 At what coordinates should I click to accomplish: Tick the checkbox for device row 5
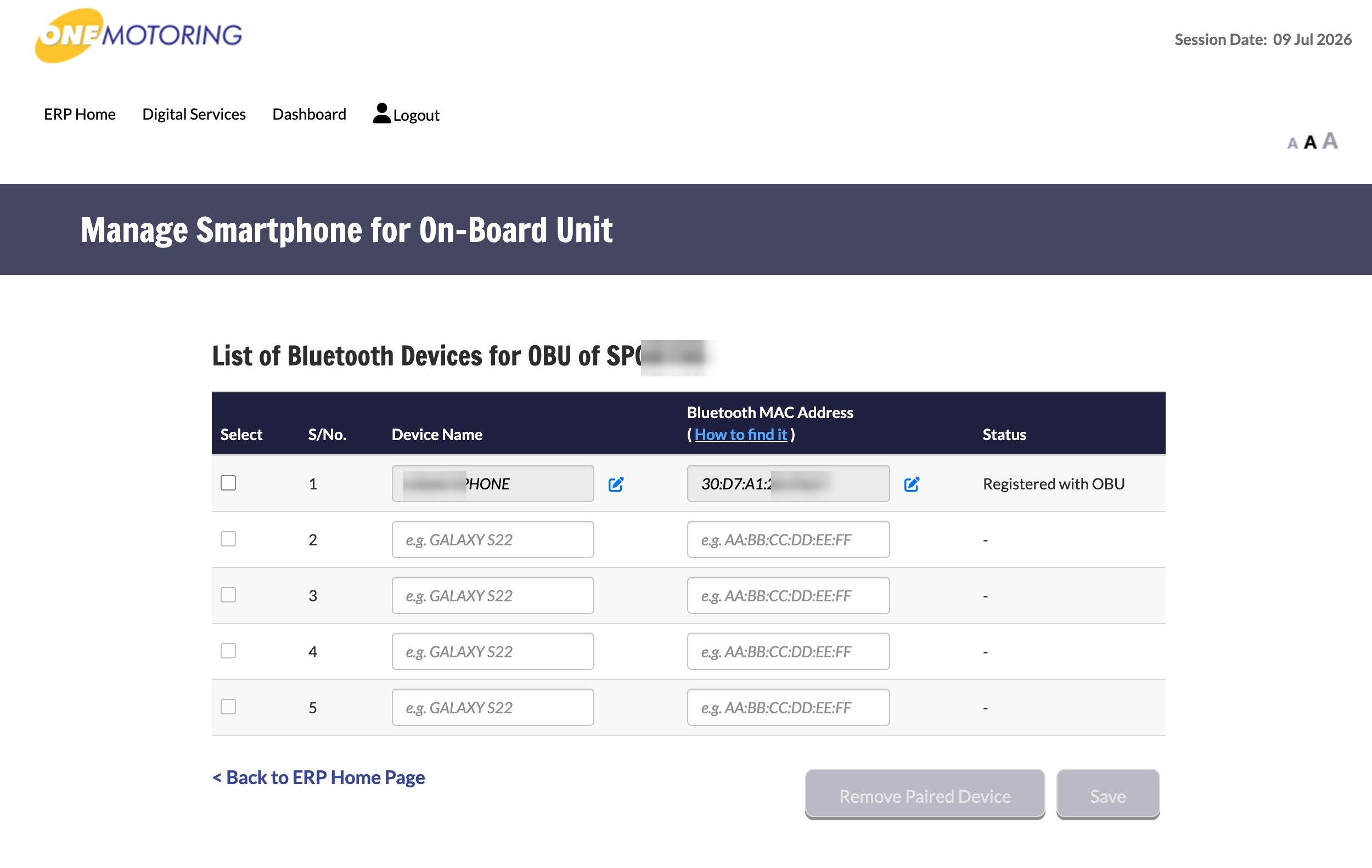[228, 707]
